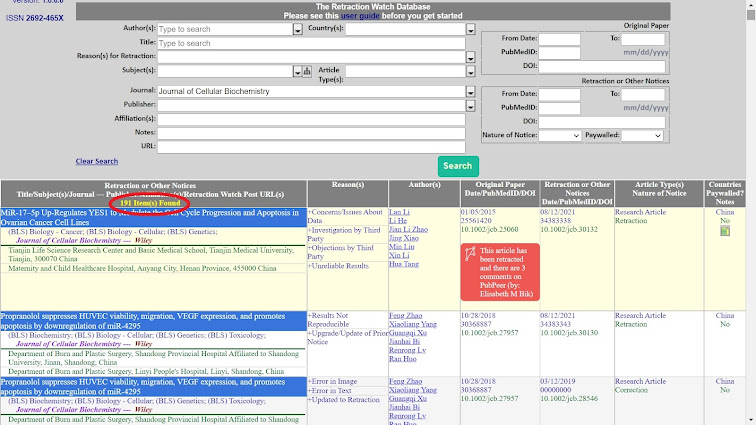Select author link Lan Li

click(398, 212)
